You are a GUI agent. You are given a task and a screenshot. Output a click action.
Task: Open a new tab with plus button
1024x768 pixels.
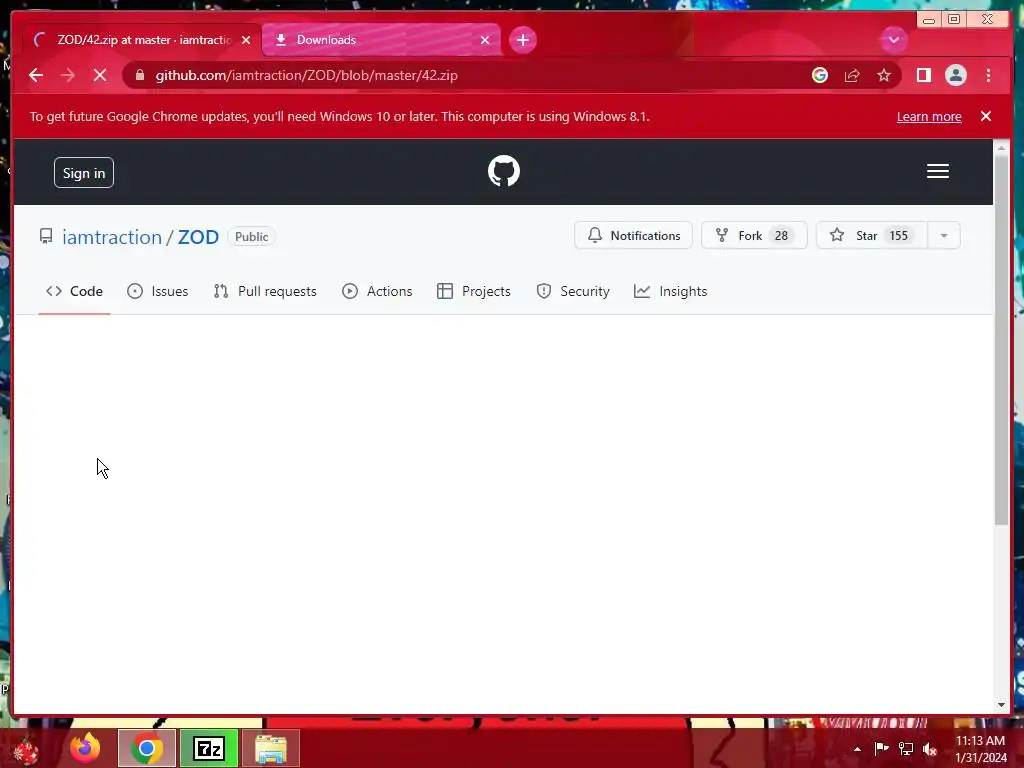click(522, 40)
